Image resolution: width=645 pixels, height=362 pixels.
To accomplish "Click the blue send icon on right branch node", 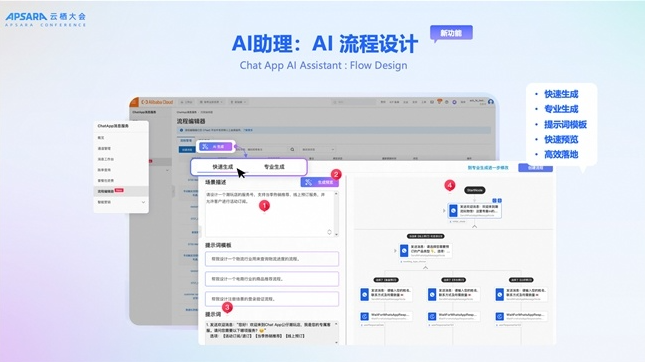I will click(499, 295).
